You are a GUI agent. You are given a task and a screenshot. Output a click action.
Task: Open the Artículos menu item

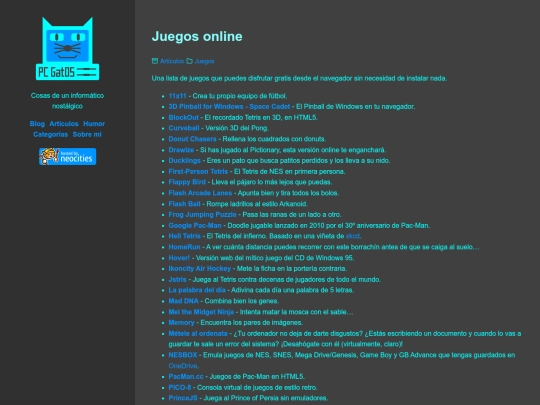(x=64, y=124)
